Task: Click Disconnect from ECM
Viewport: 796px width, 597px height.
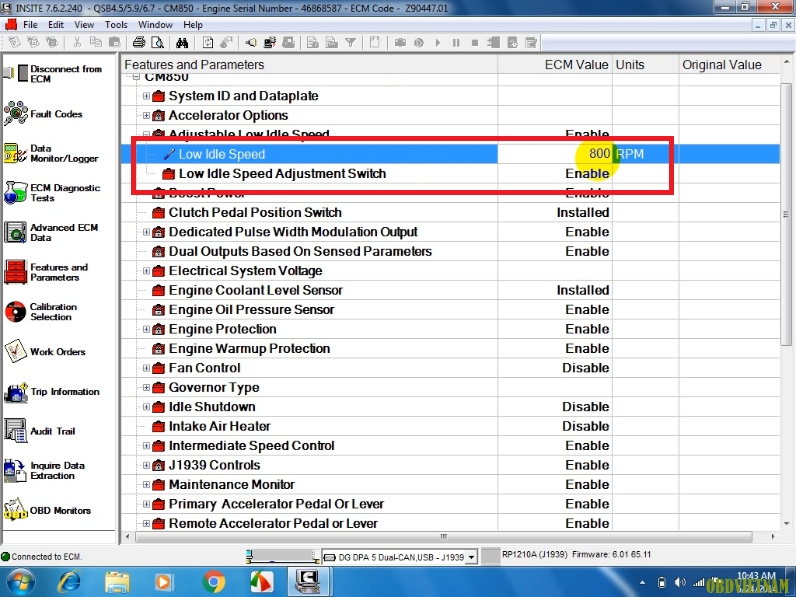Action: (53, 74)
